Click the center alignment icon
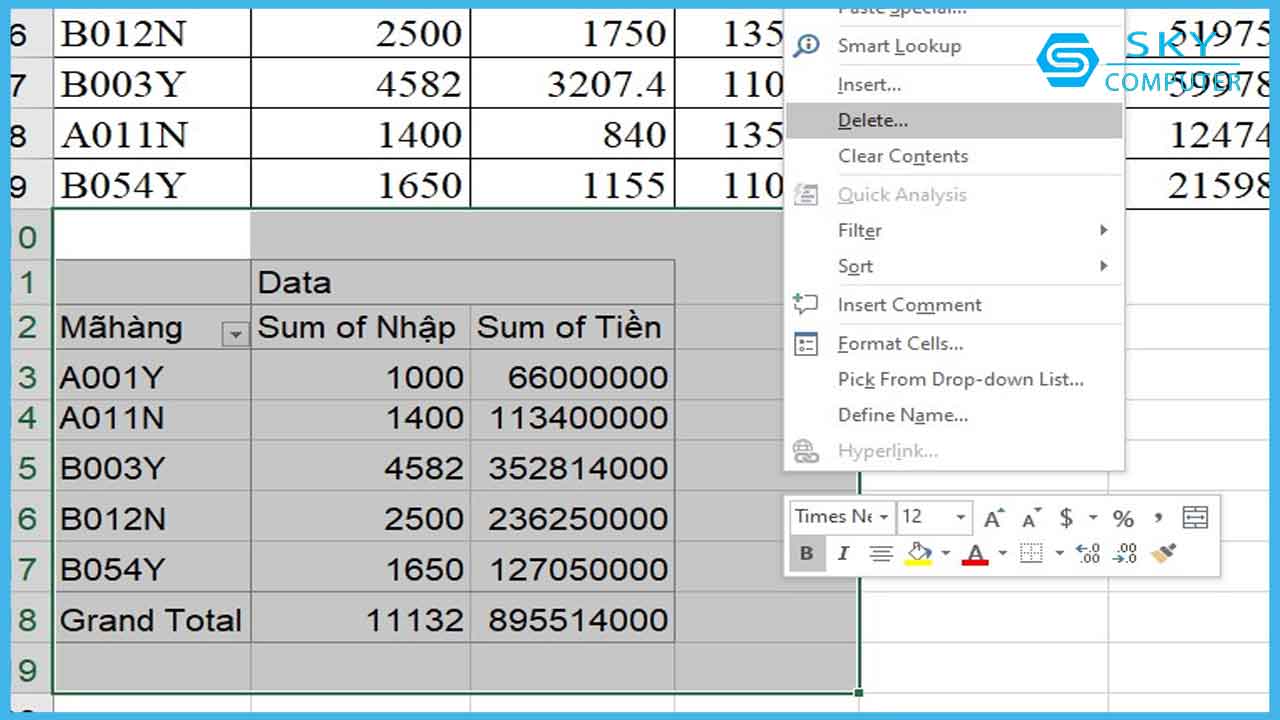This screenshot has height=720, width=1280. (880, 553)
